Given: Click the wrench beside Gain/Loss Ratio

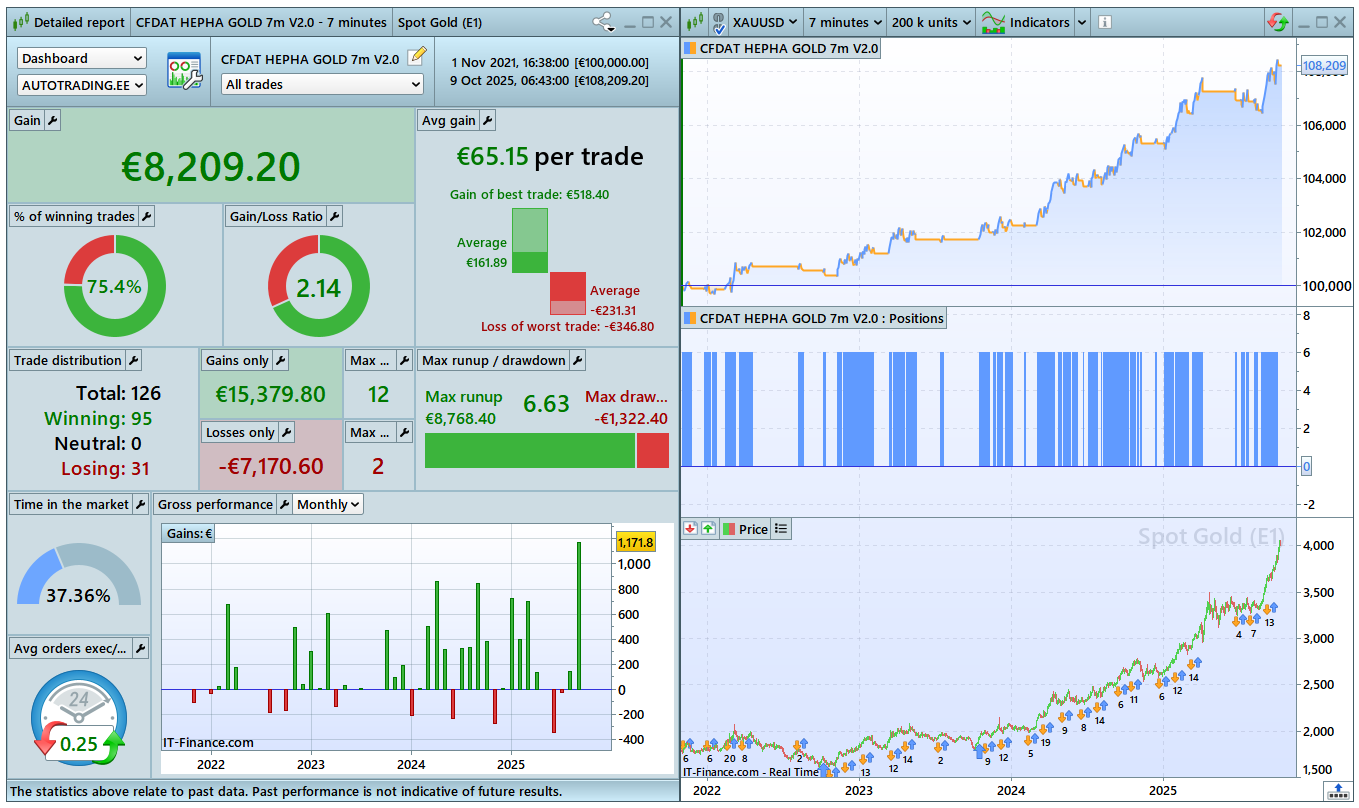Looking at the screenshot, I should pos(335,216).
